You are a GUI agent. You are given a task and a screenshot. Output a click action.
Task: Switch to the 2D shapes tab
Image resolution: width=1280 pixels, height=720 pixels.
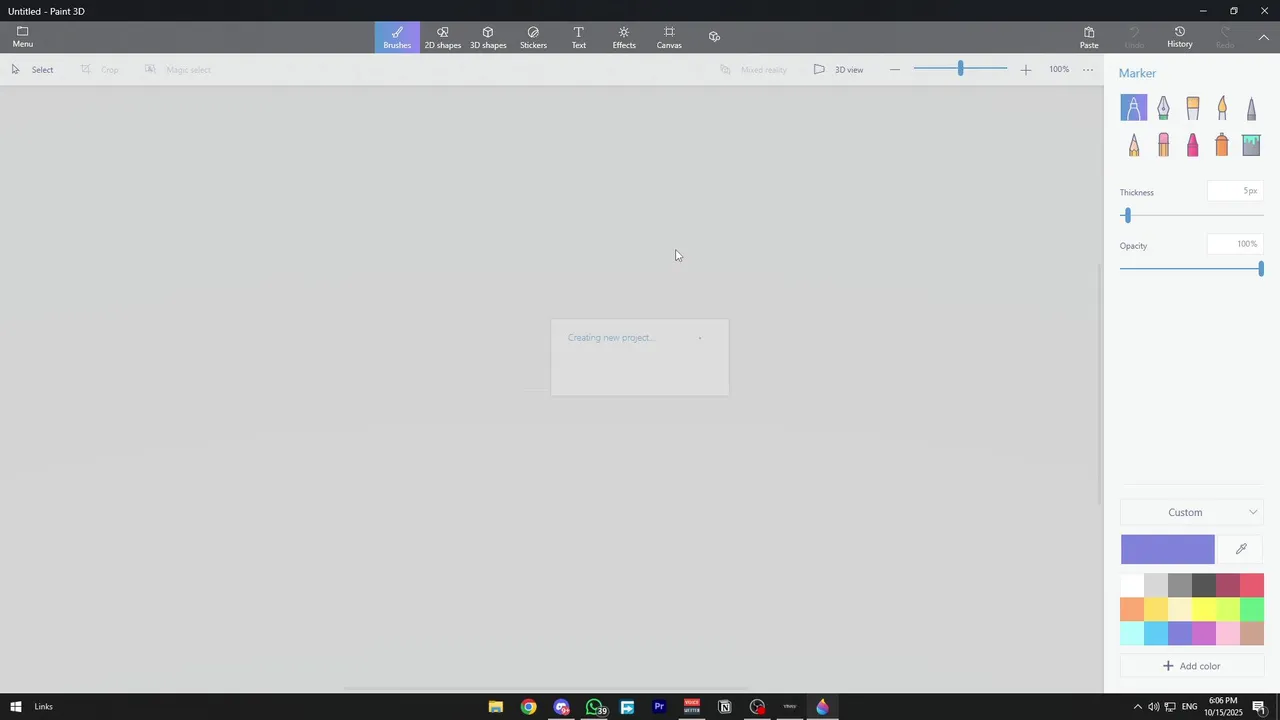[x=443, y=37]
